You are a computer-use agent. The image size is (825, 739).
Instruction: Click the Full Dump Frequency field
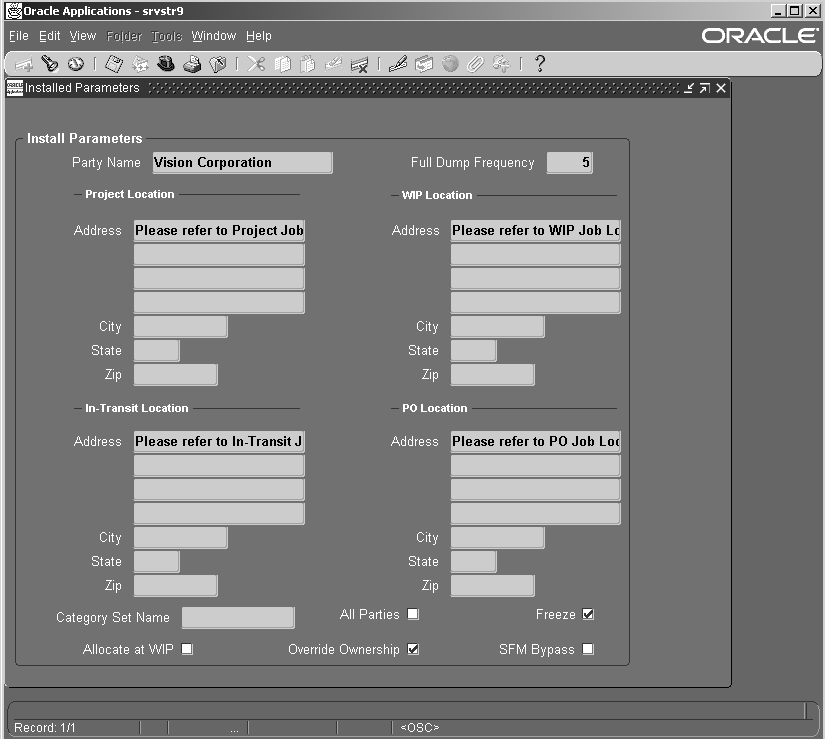[x=570, y=163]
